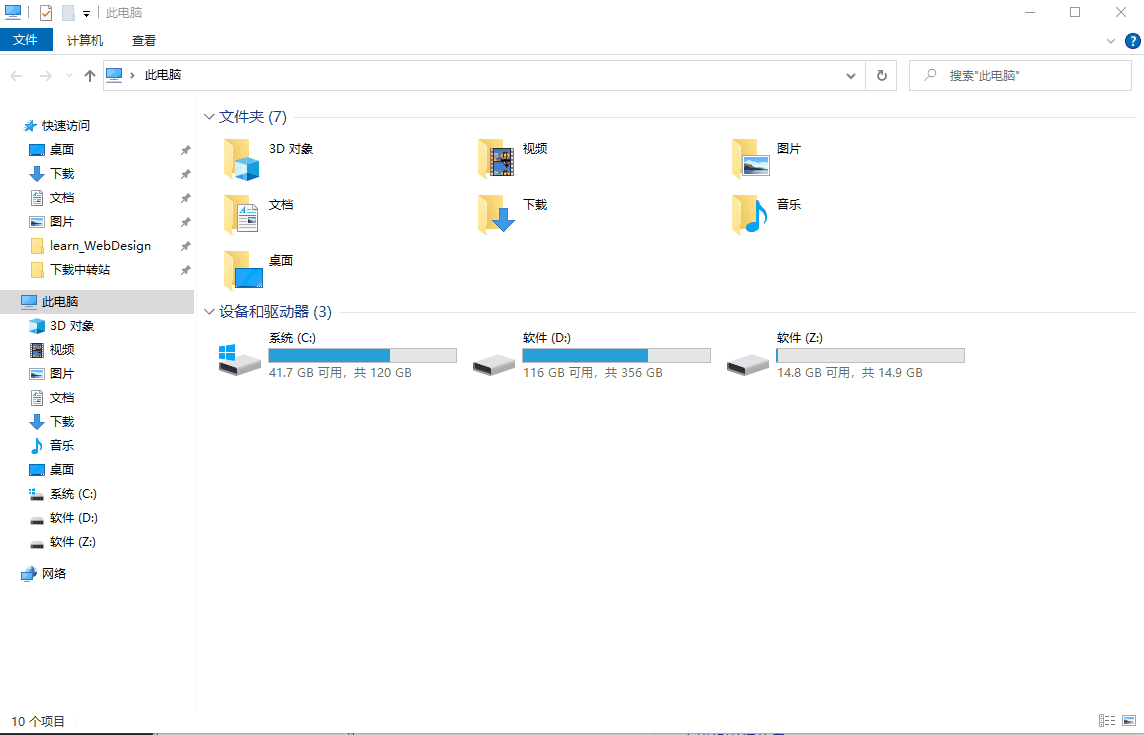This screenshot has width=1144, height=735.
Task: Click the 软件 (D:) storage usage bar
Action: (x=616, y=355)
